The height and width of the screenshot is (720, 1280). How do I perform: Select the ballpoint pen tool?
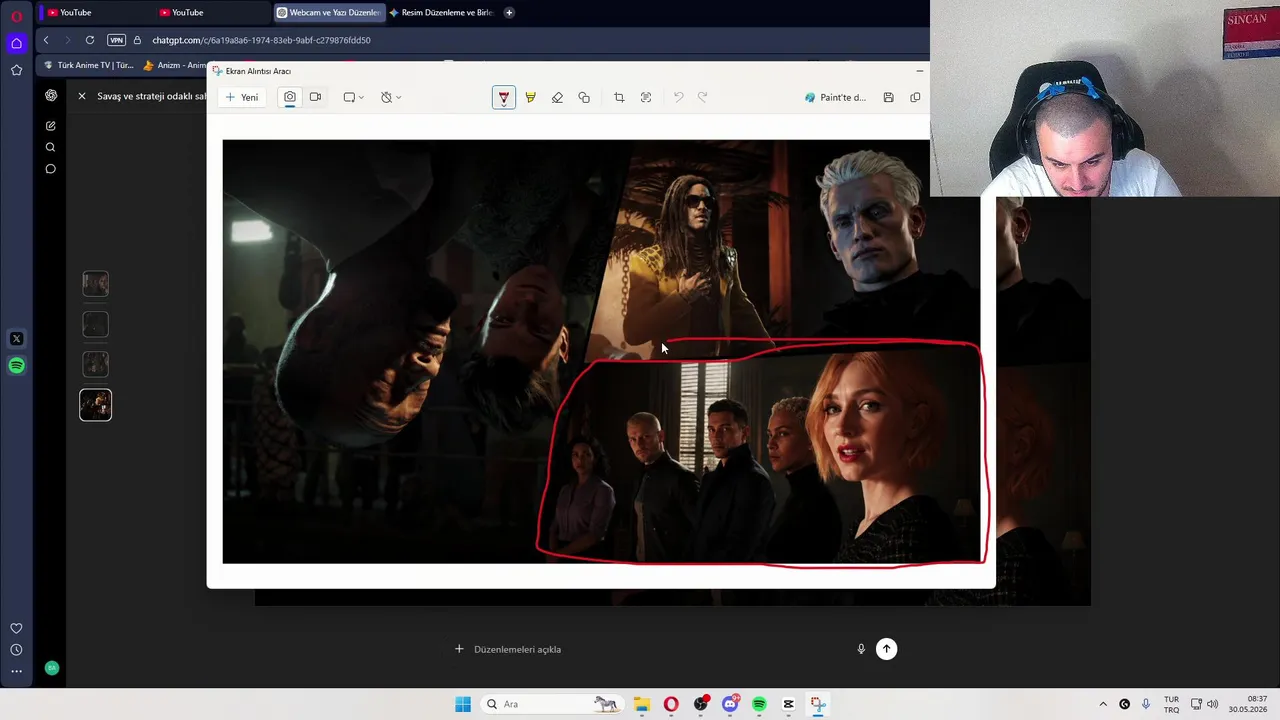(503, 97)
